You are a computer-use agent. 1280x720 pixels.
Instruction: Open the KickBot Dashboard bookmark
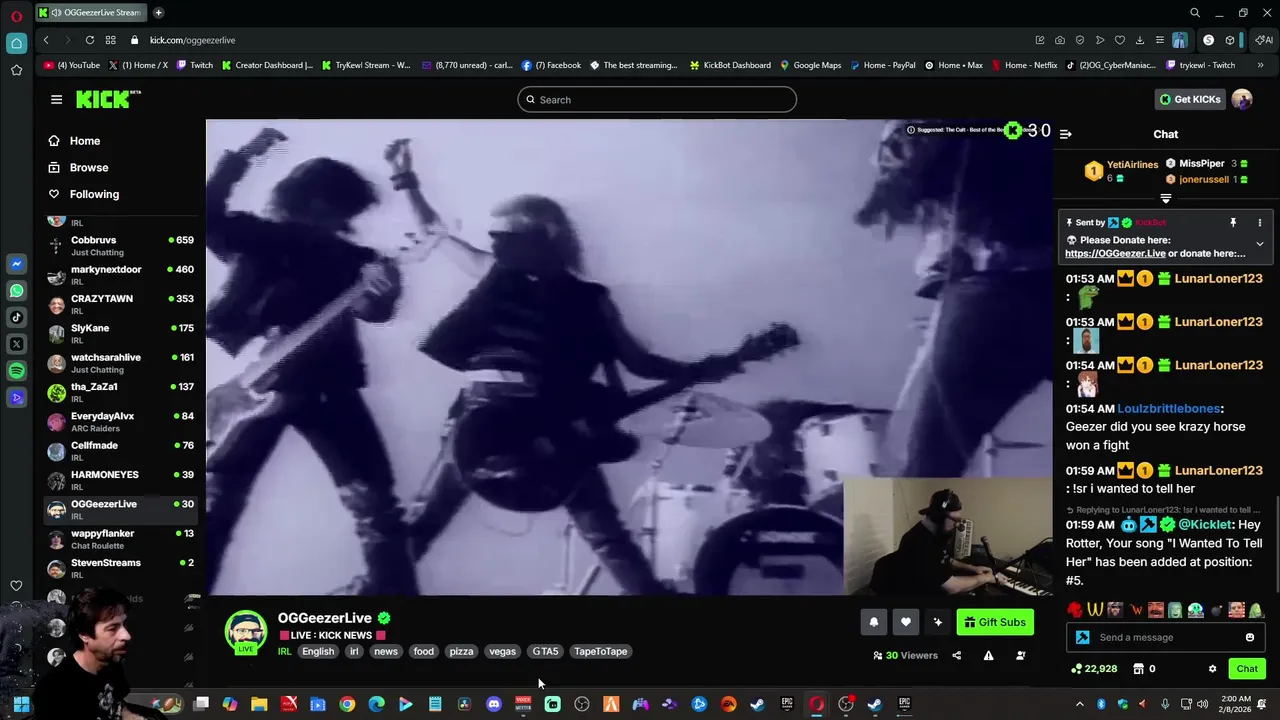point(730,65)
